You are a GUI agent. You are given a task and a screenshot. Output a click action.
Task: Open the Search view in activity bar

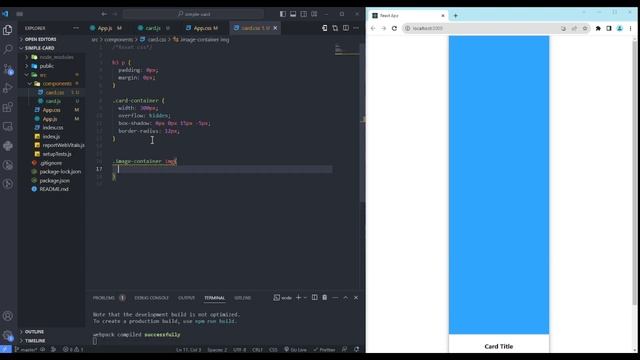click(7, 49)
